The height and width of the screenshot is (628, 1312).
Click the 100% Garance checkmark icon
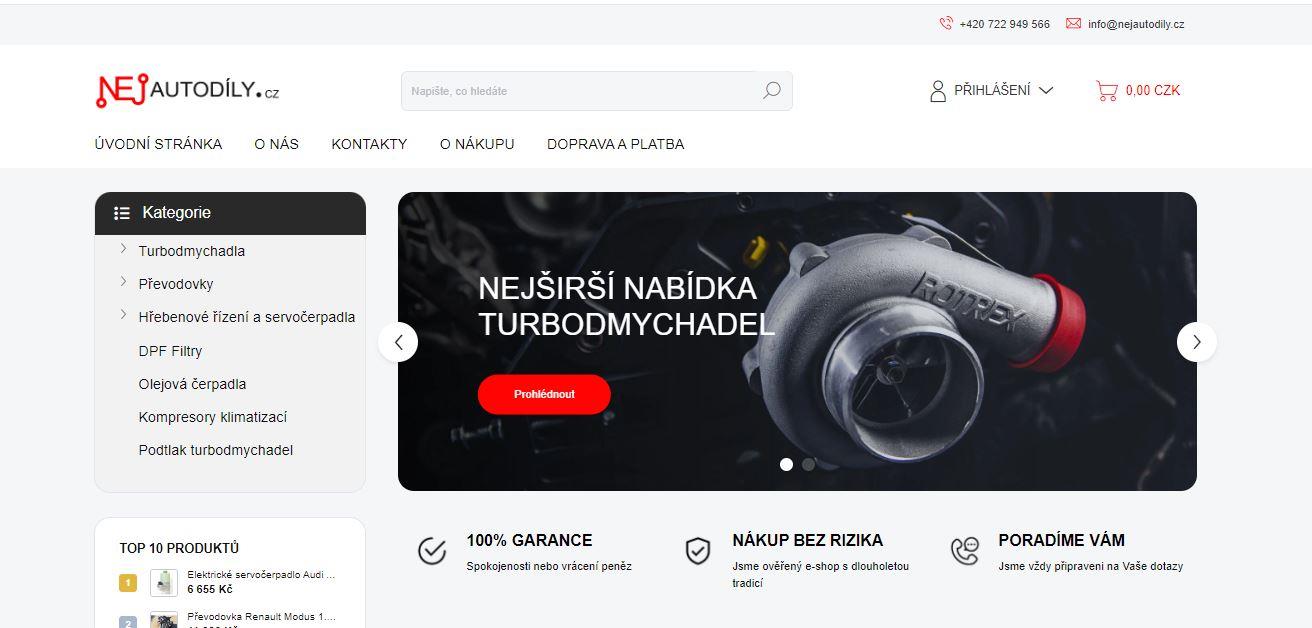432,551
